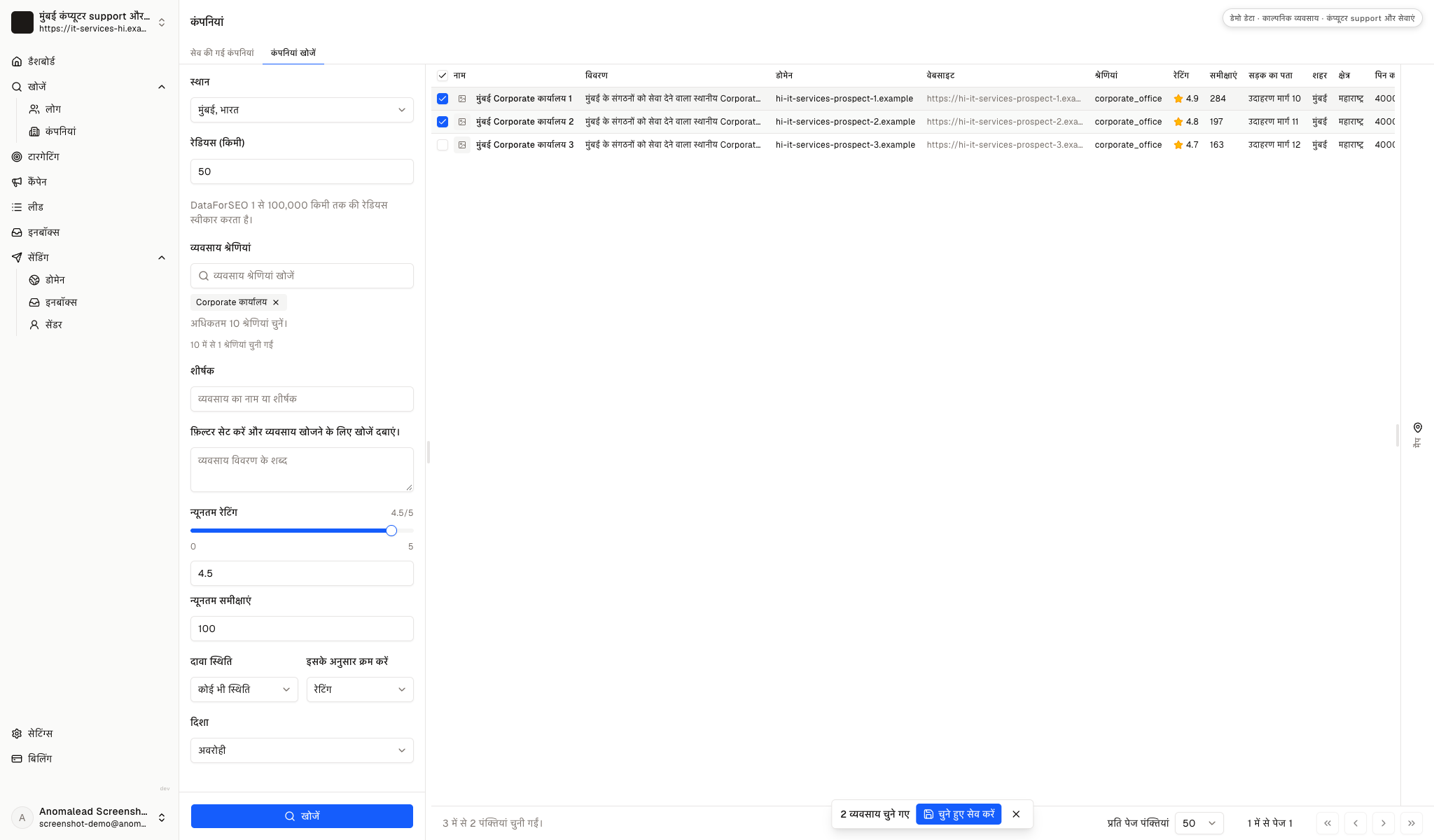The width and height of the screenshot is (1434, 840).
Task: Click the लोग people icon
Action: 34,109
